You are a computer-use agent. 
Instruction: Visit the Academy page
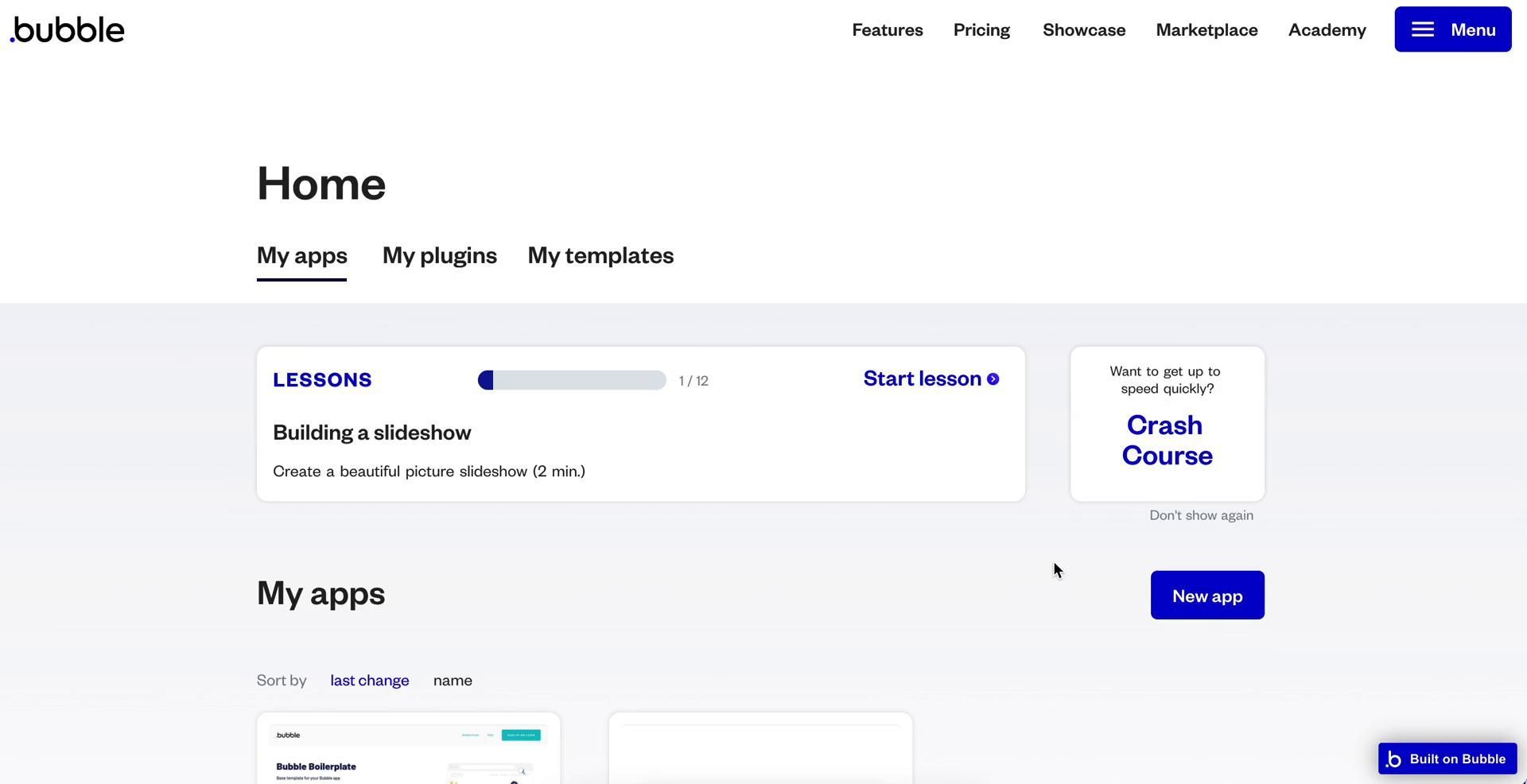pos(1327,30)
